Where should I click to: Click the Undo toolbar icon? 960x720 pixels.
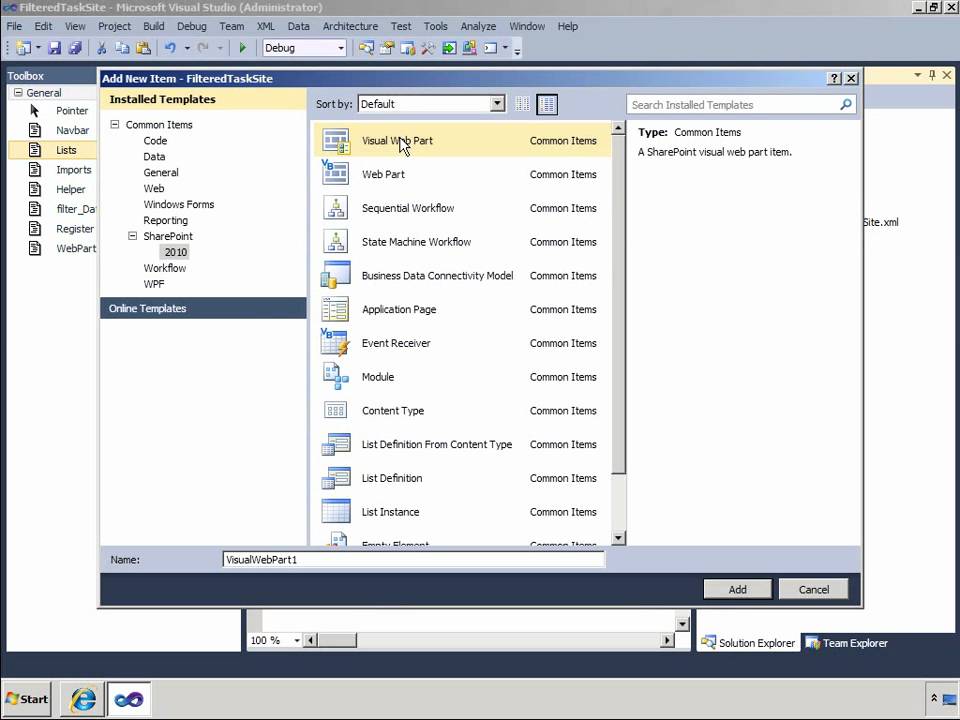(x=170, y=48)
